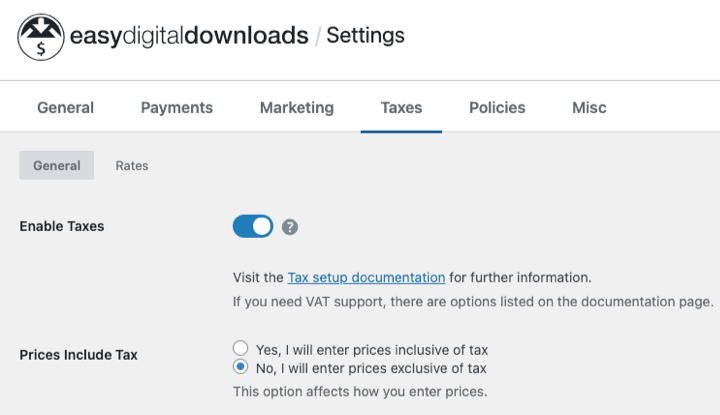Screen dimensions: 720x415
Task: Click the easydigitaldownloads brand name text
Action: pos(189,36)
